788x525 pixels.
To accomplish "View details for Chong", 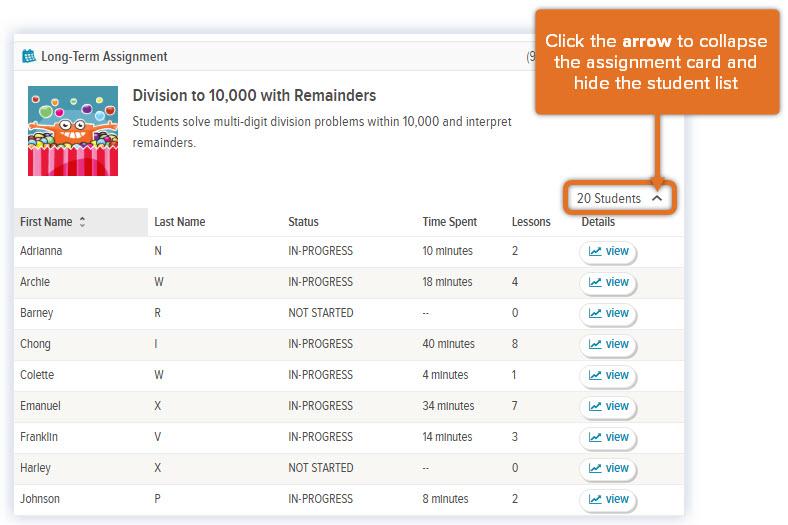I will (608, 345).
